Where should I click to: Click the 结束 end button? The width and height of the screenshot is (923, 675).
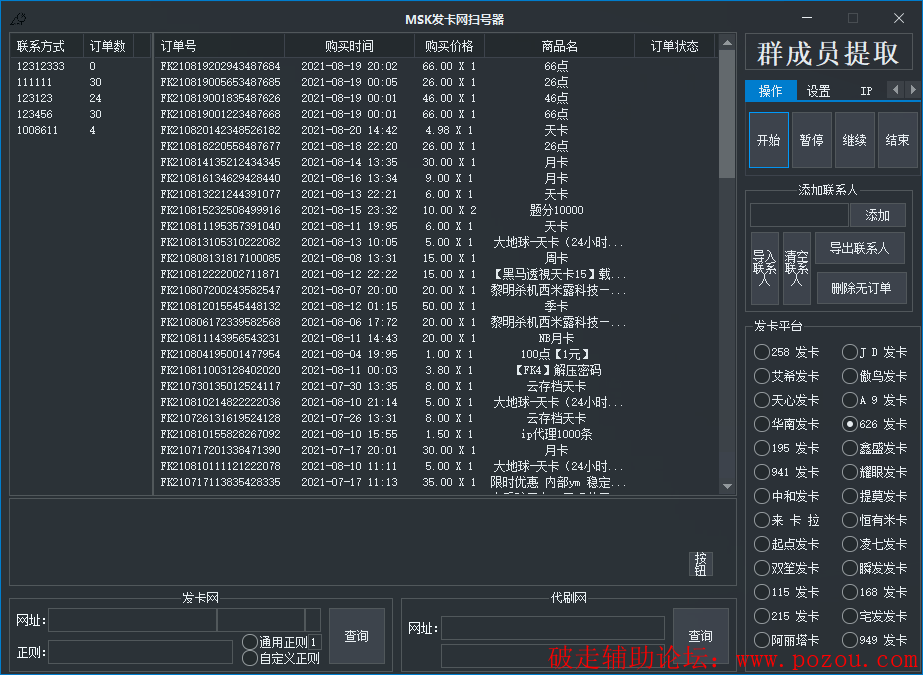(897, 140)
